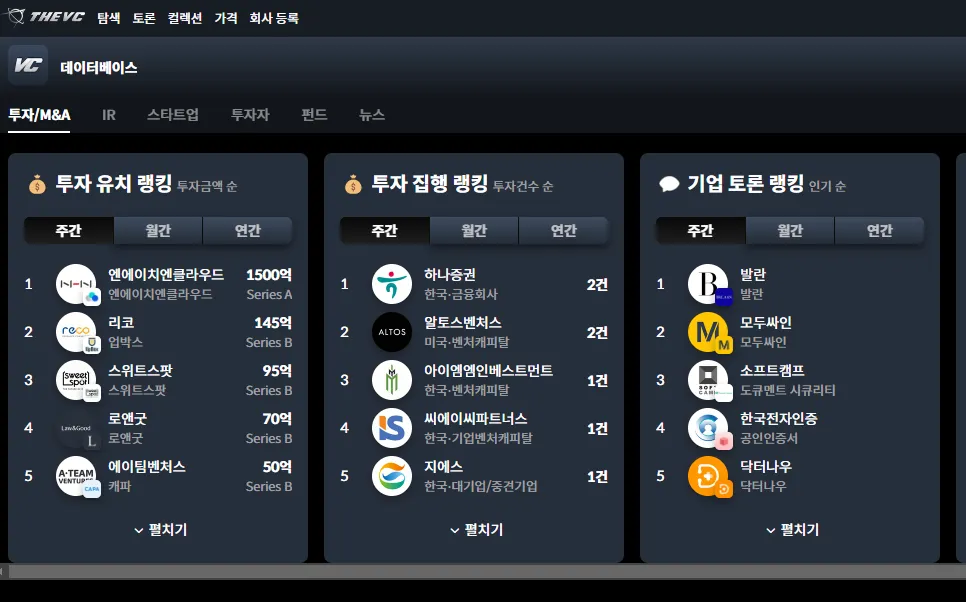Viewport: 966px width, 602px height.
Task: Expand 펼치기 under 투자 집행 랭킹
Action: pyautogui.click(x=477, y=530)
